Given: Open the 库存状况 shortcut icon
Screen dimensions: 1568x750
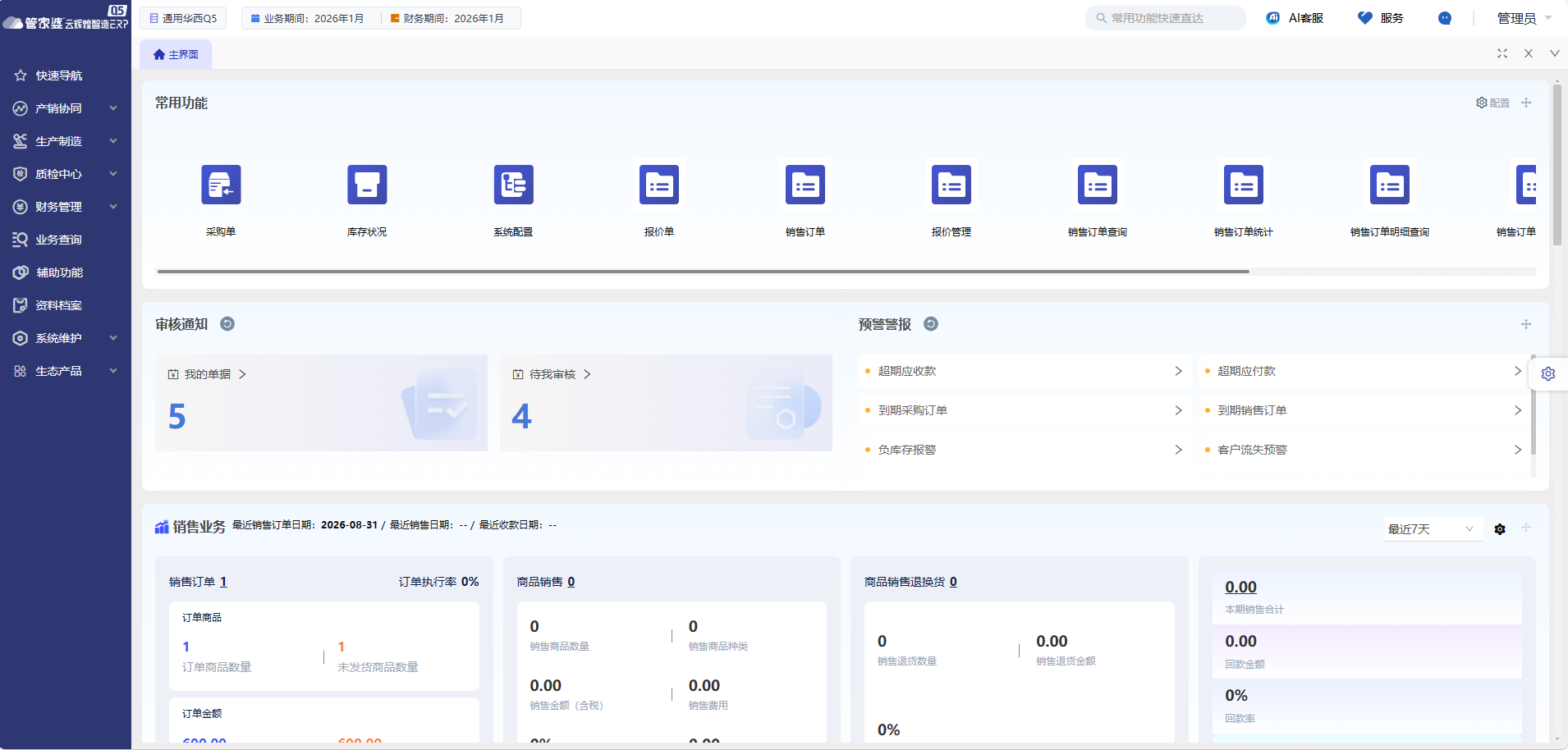Looking at the screenshot, I should [367, 185].
